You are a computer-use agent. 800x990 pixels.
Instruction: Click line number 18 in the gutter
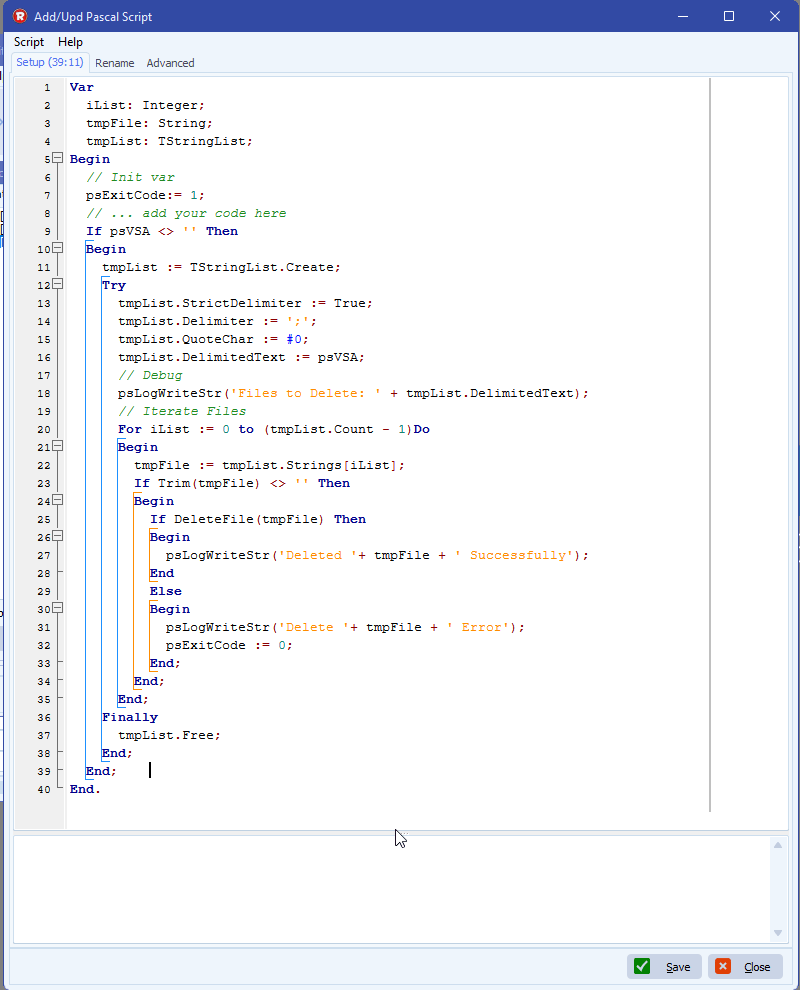tap(44, 393)
